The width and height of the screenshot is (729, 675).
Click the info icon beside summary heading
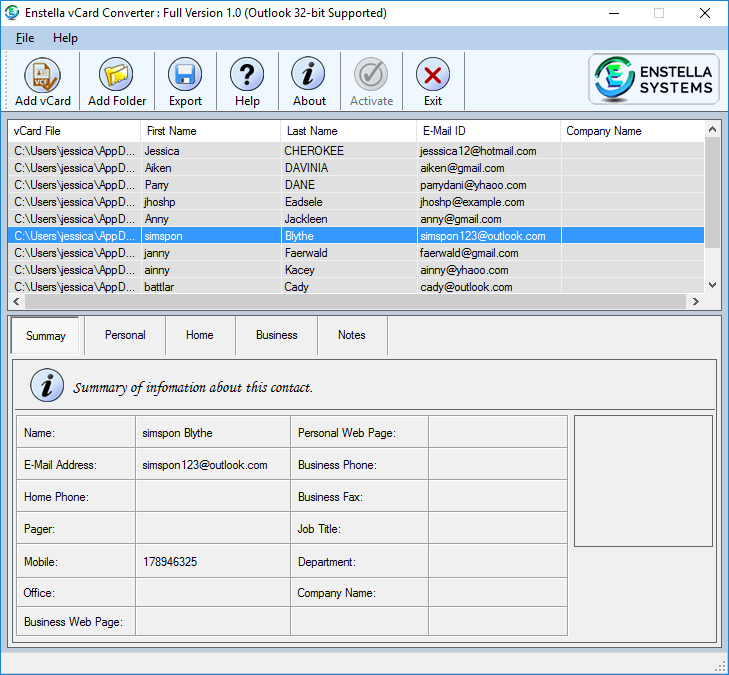tap(47, 385)
